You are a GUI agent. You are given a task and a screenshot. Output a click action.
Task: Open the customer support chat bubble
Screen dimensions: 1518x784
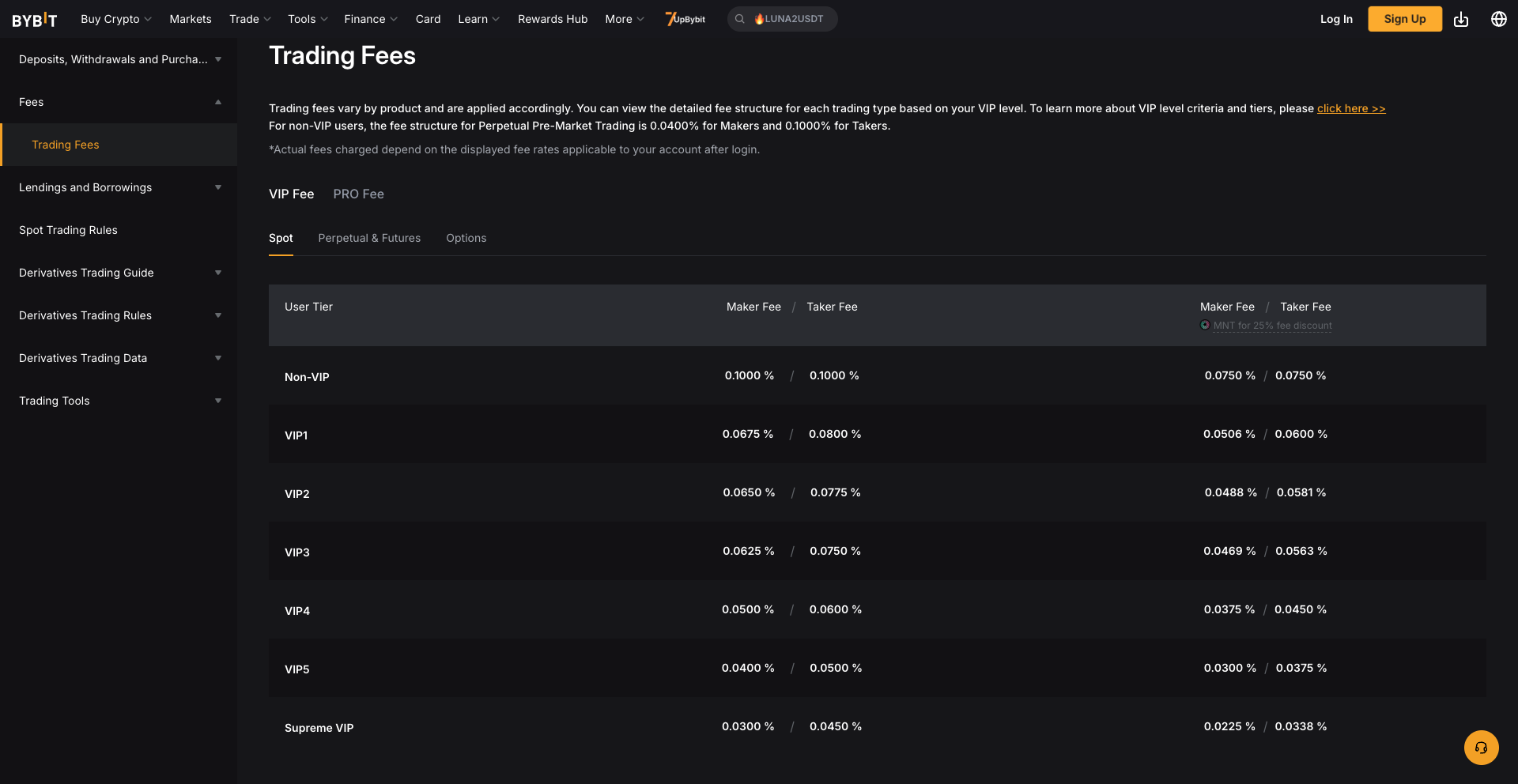[x=1482, y=748]
